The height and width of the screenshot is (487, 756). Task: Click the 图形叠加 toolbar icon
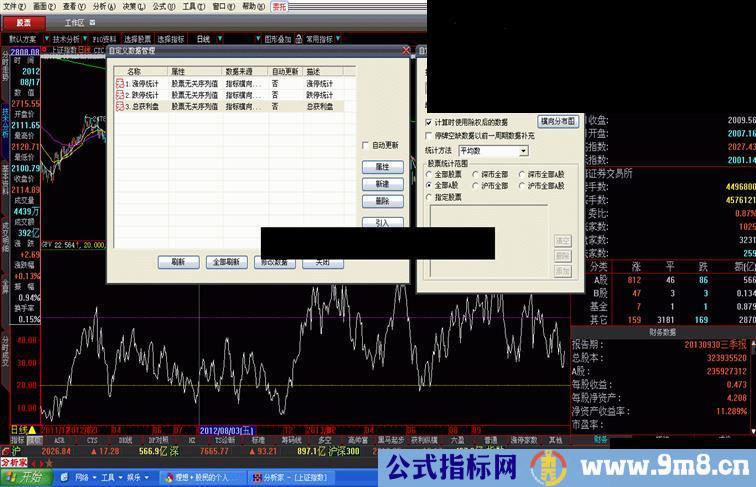(267, 39)
